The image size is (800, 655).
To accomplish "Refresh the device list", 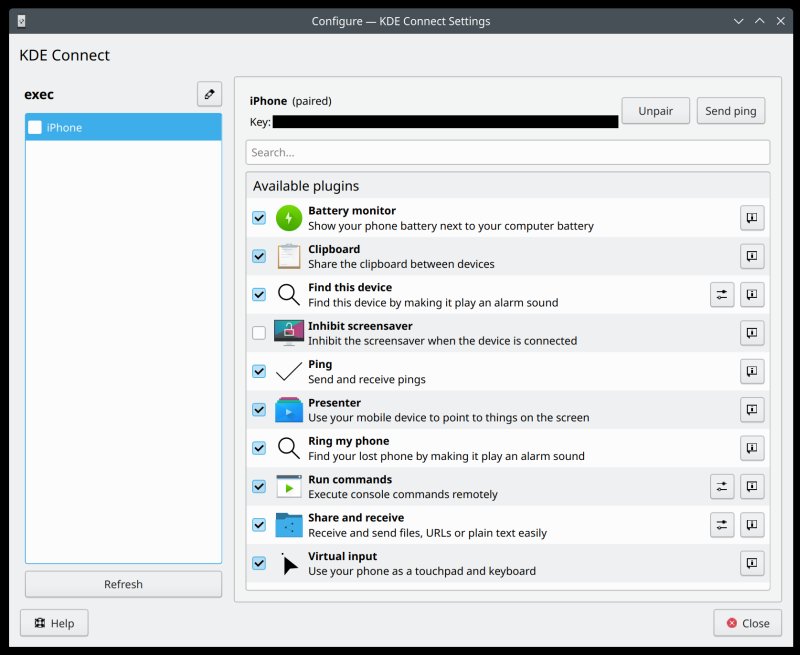I will 123,584.
